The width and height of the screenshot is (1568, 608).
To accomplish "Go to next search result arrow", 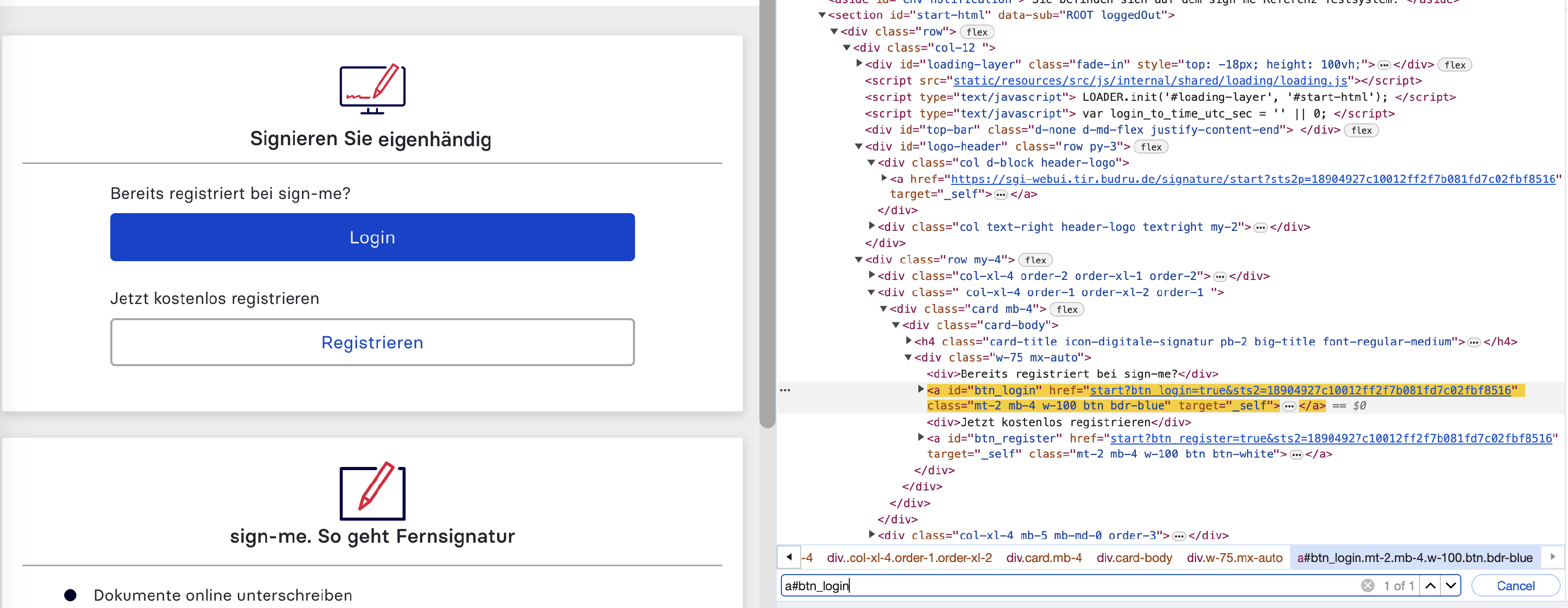I will 1451,586.
